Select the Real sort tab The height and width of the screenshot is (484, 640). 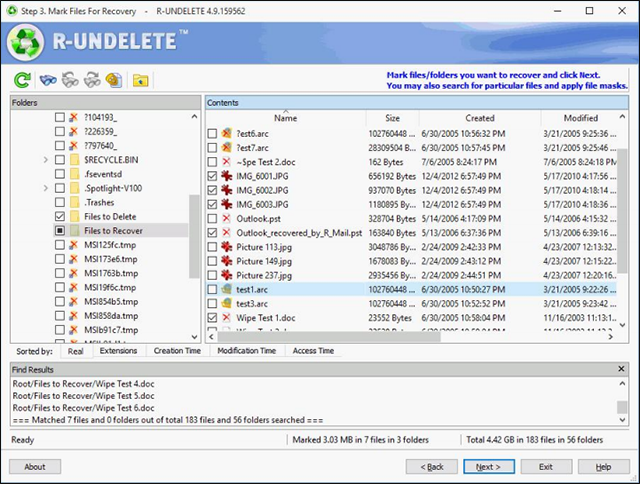[x=76, y=351]
